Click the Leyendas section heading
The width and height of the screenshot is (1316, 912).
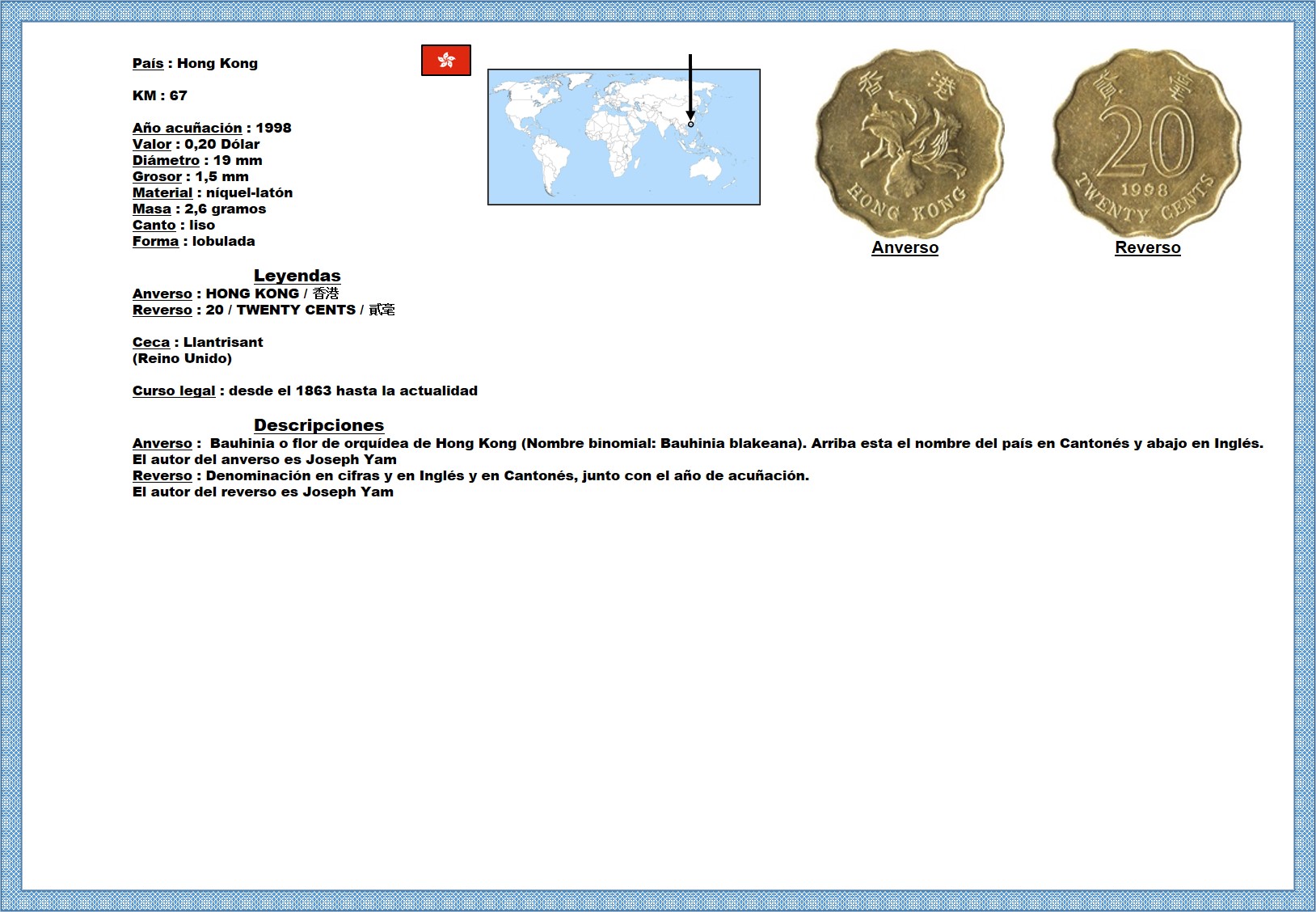[297, 276]
